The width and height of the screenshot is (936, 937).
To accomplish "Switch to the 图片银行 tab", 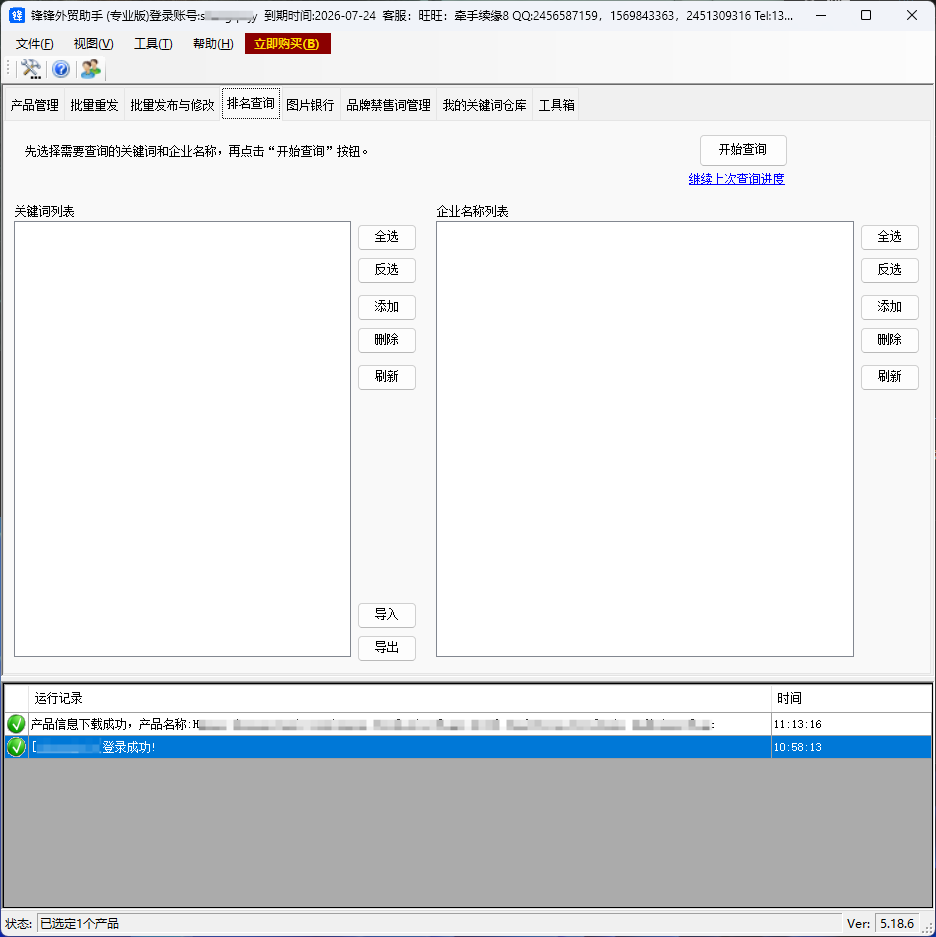I will coord(310,105).
